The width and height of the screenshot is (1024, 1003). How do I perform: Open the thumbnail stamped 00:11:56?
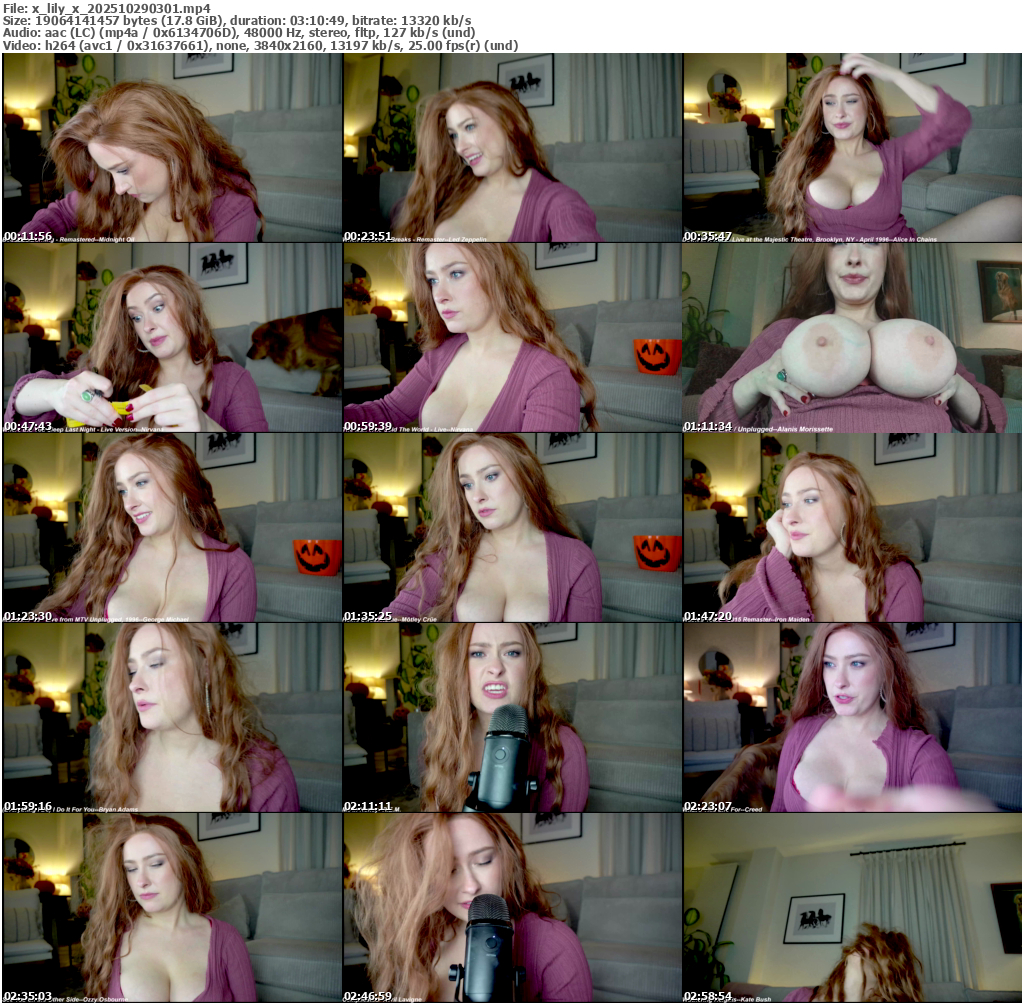[172, 148]
